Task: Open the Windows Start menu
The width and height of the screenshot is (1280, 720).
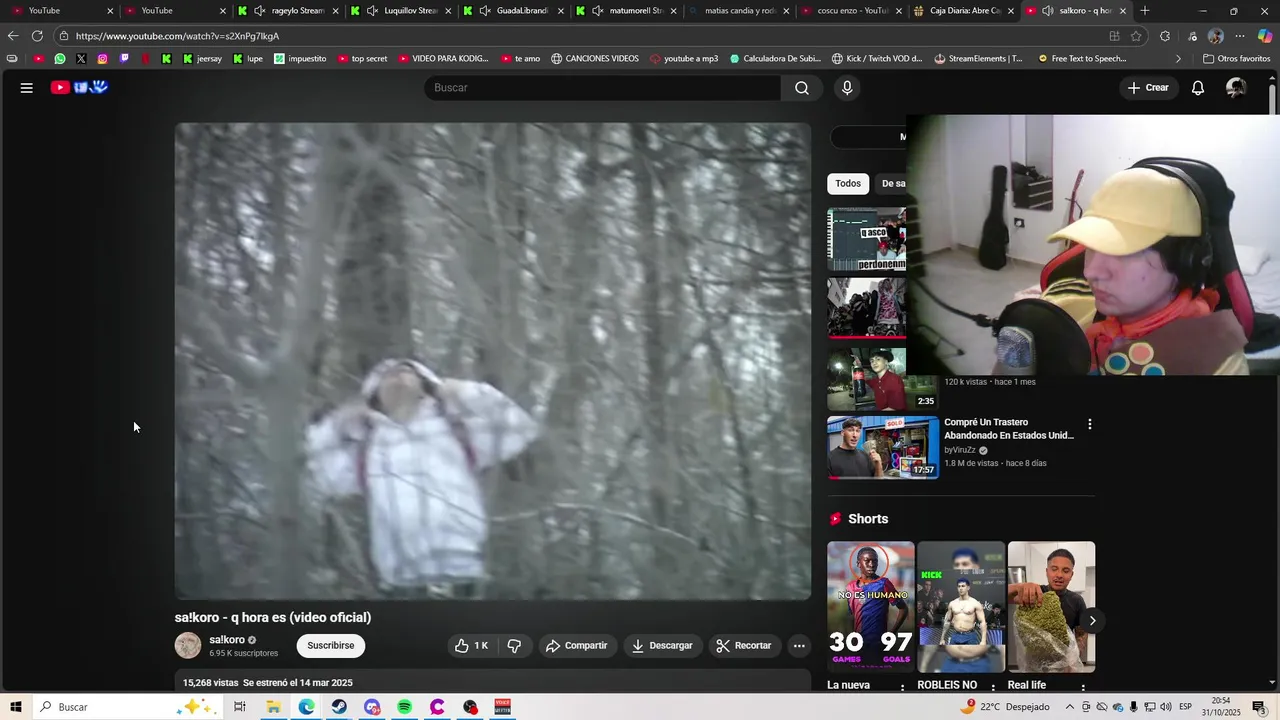Action: point(16,707)
